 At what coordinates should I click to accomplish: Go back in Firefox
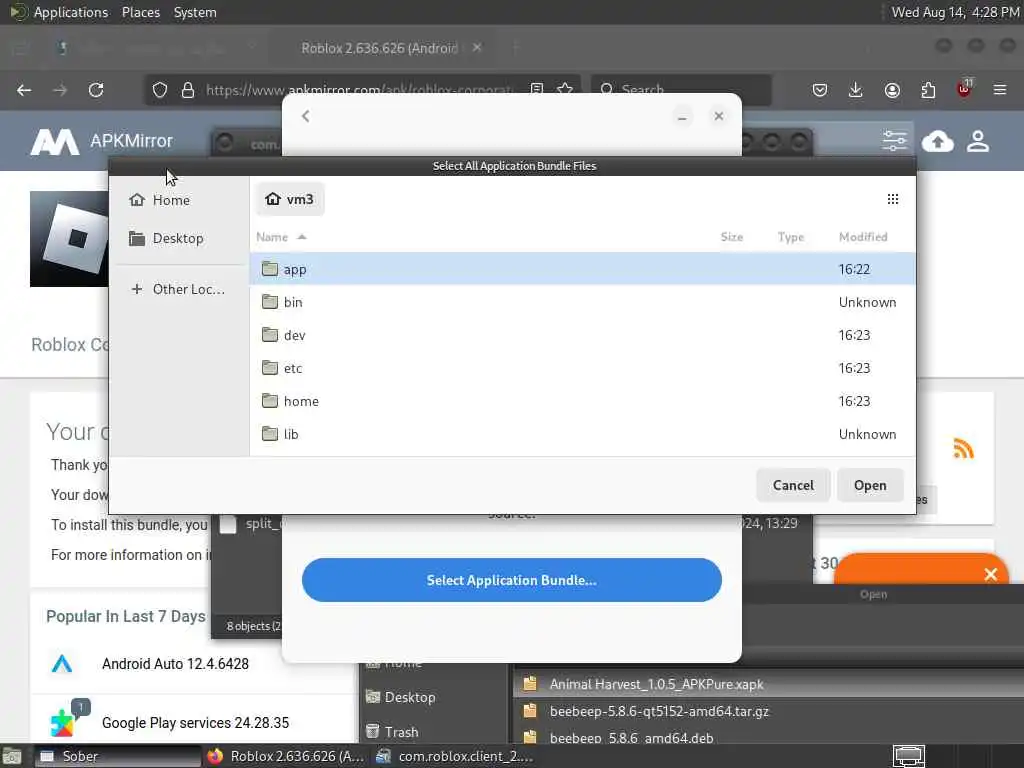point(24,90)
